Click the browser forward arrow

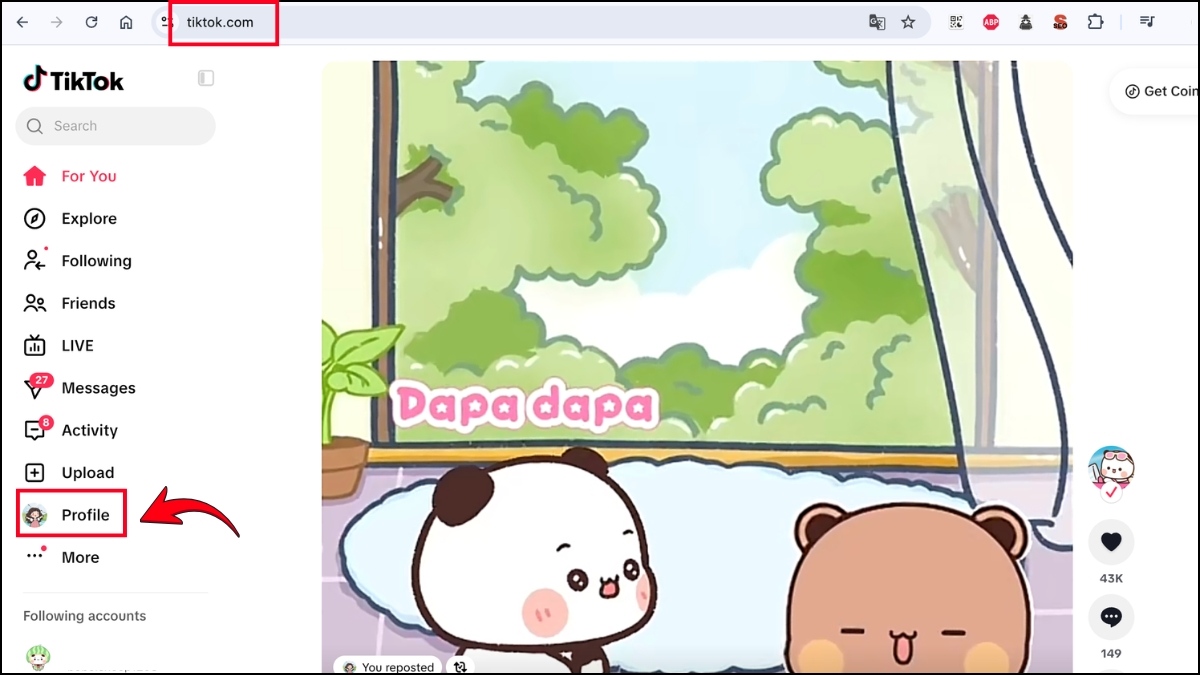[57, 22]
